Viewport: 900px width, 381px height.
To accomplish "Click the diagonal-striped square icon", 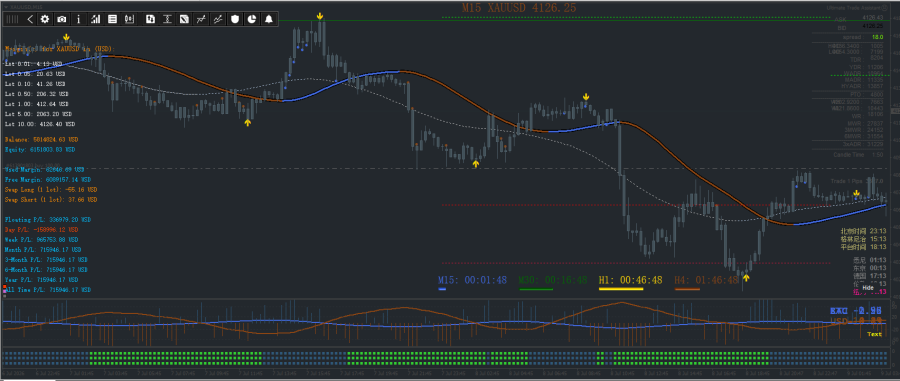I will (184, 19).
